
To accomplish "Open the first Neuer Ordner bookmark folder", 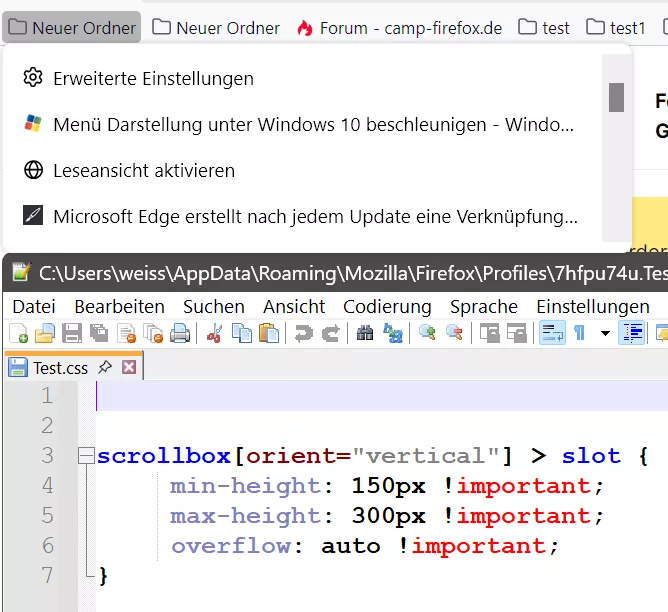I will pyautogui.click(x=72, y=28).
